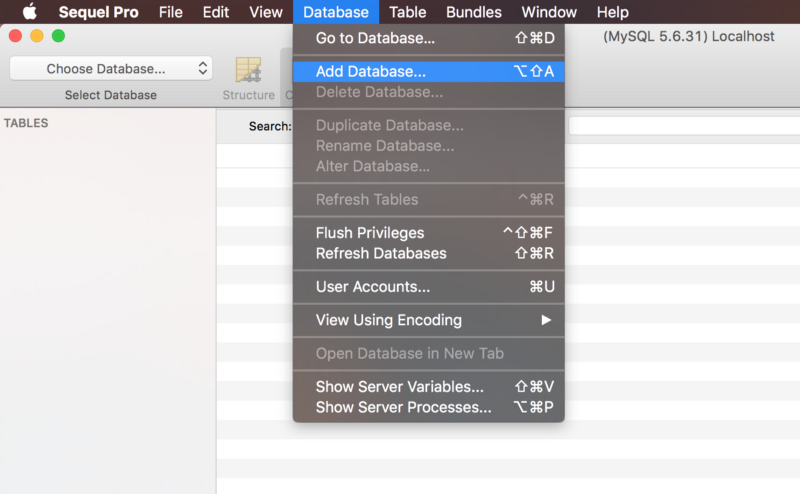Open the Edit menu

216,12
